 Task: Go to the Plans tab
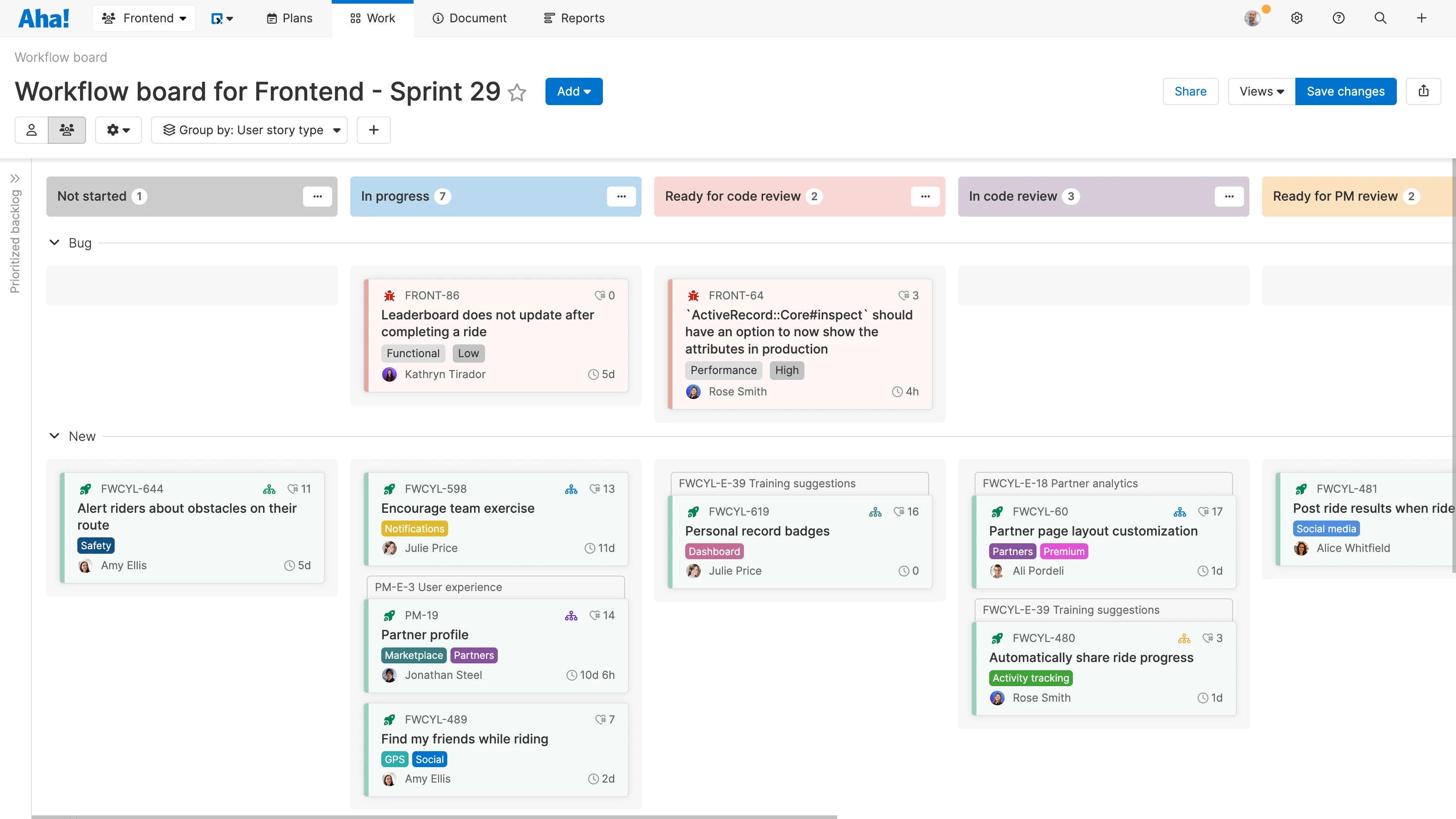pos(289,18)
